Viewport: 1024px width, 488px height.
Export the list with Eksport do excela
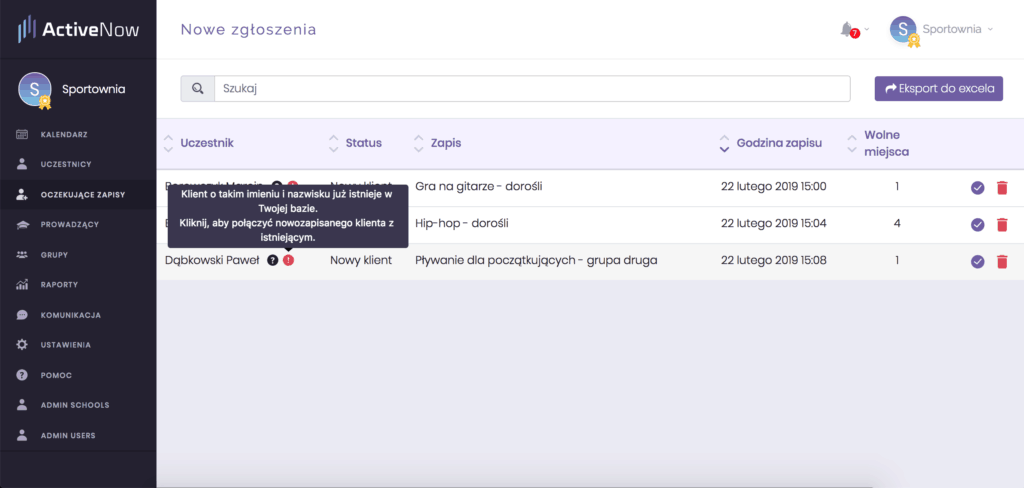pyautogui.click(x=938, y=88)
